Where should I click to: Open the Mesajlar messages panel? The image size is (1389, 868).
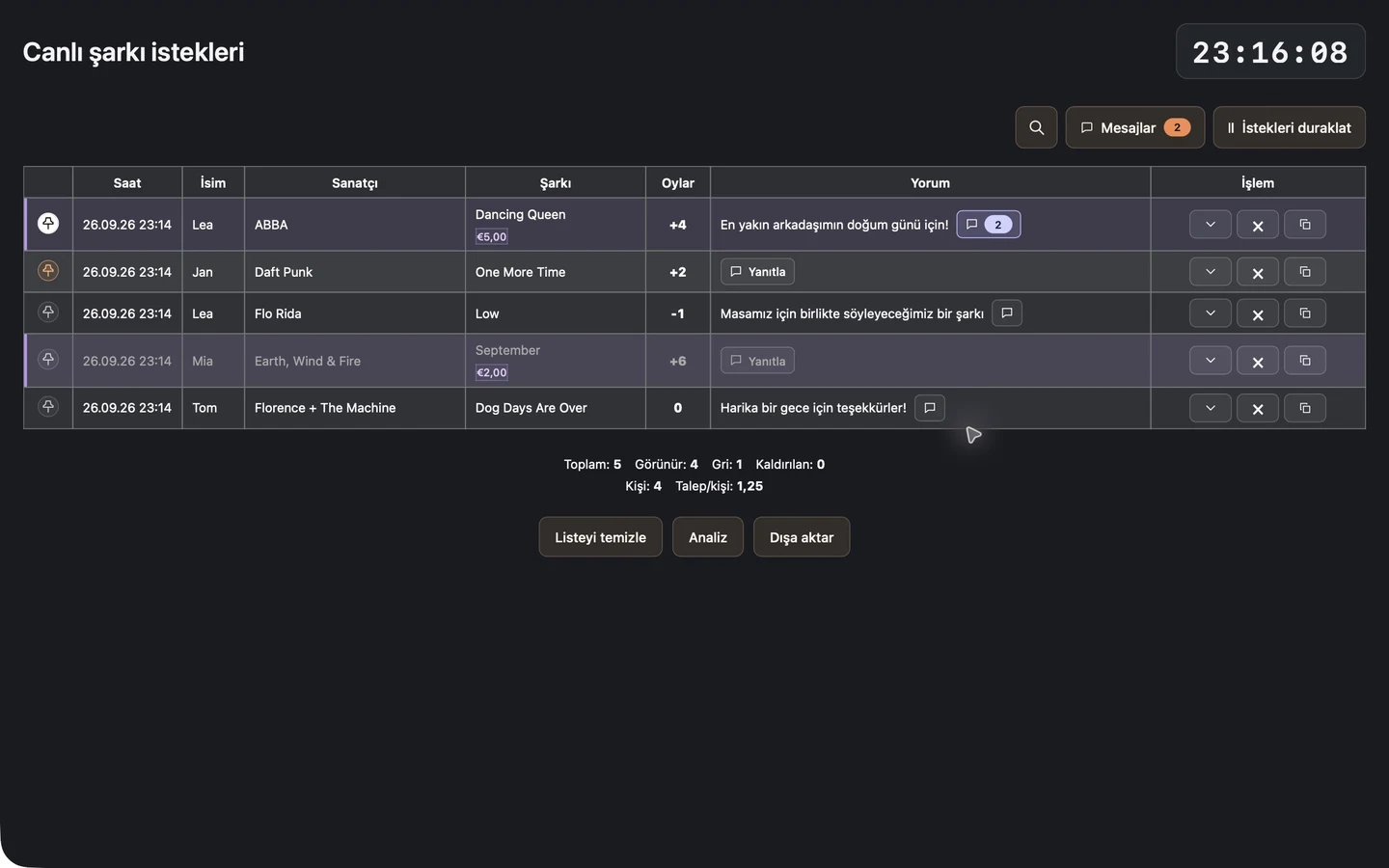point(1135,127)
